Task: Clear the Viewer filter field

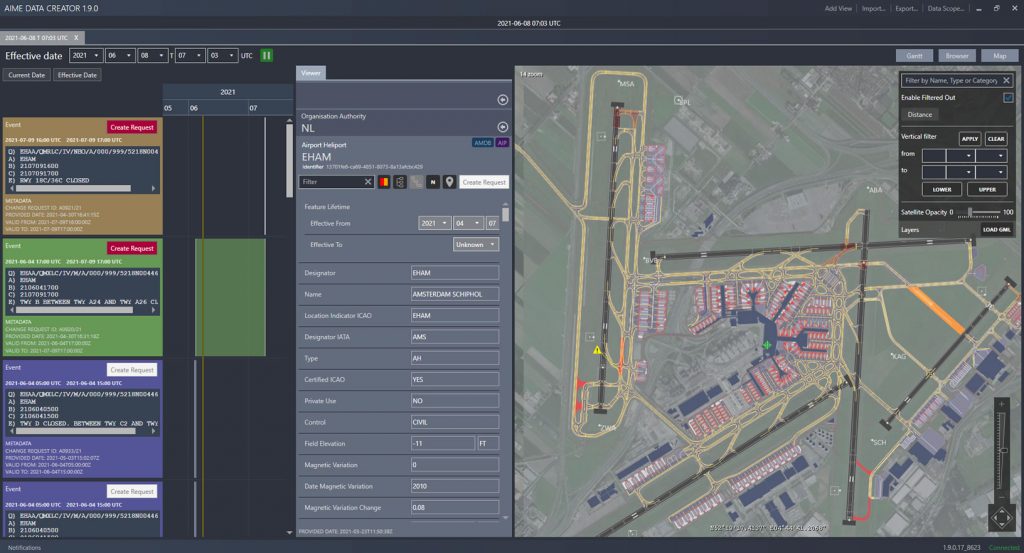Action: click(368, 182)
